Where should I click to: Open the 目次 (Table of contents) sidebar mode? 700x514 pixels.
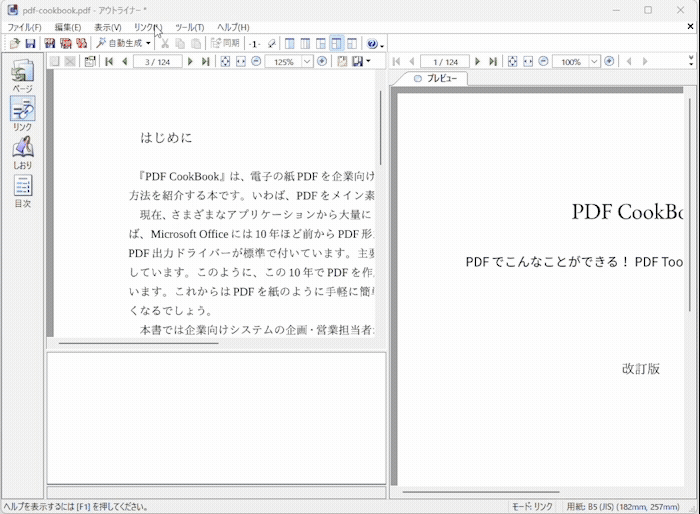pos(22,191)
